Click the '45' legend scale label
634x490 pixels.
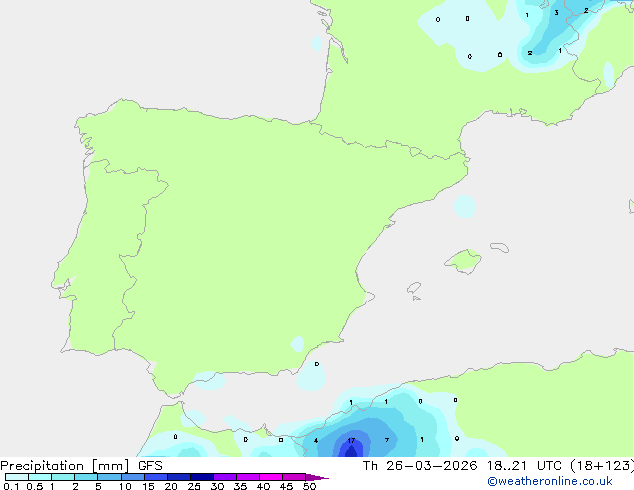click(x=286, y=486)
